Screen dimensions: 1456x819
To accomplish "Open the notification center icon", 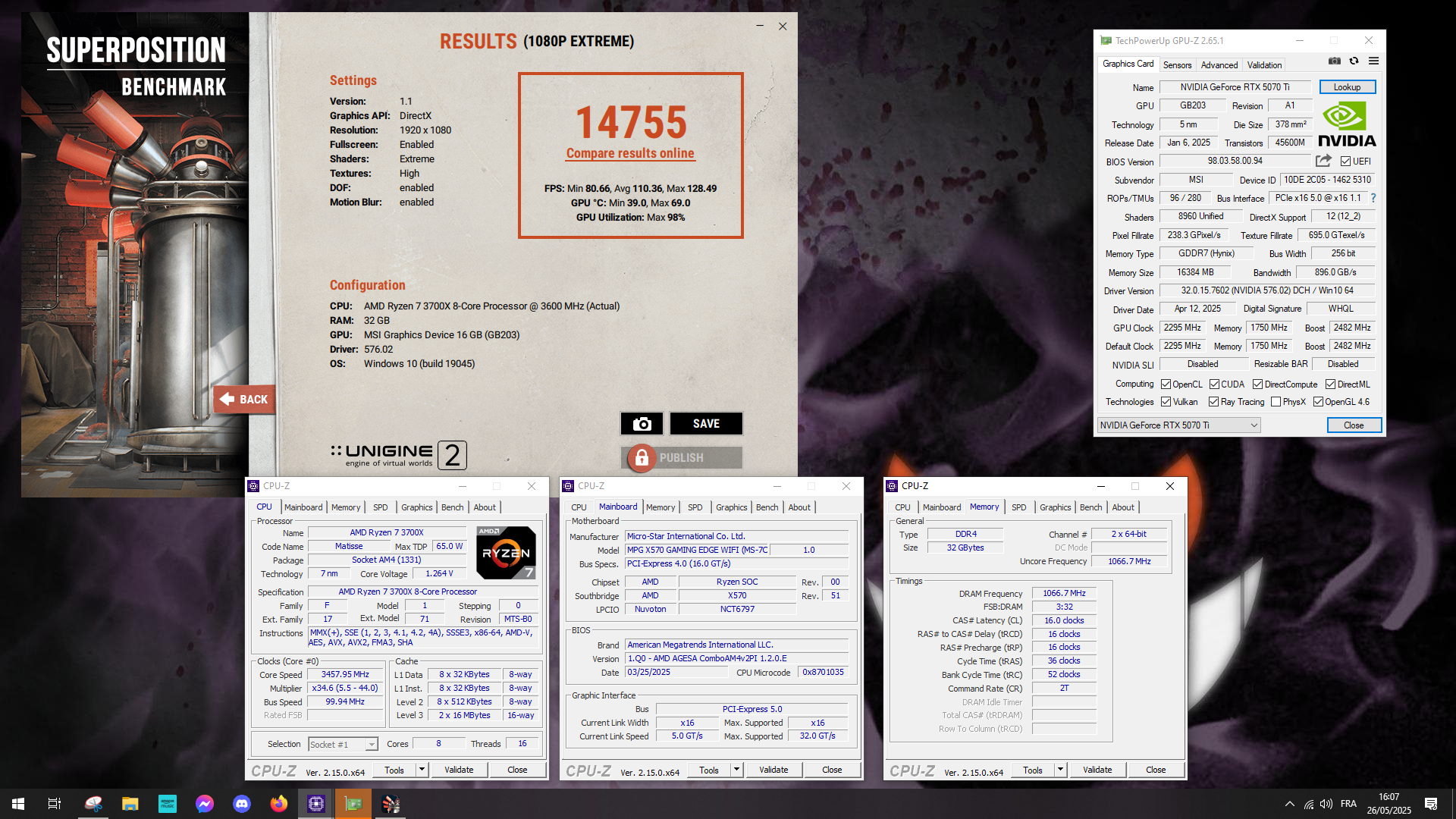I will click(x=1431, y=804).
